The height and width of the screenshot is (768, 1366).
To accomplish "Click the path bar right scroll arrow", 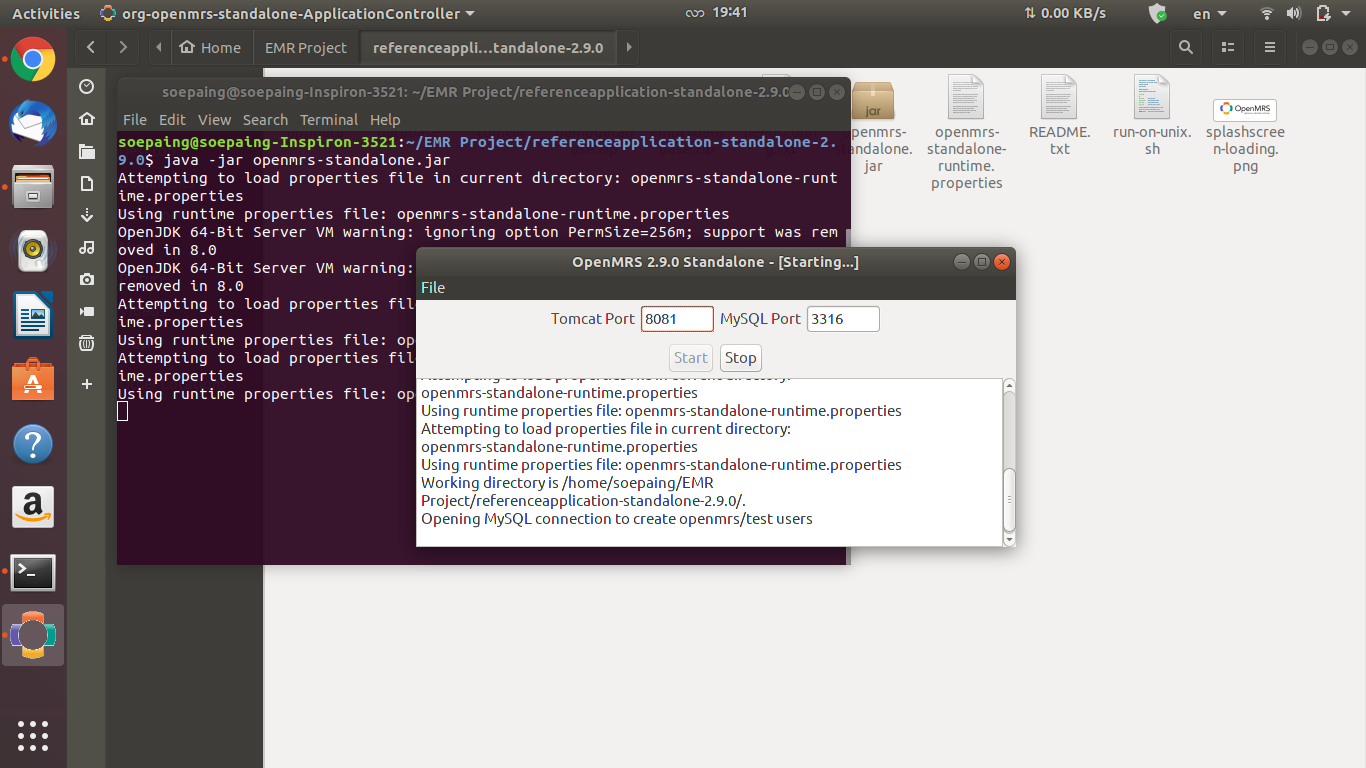I will (628, 47).
